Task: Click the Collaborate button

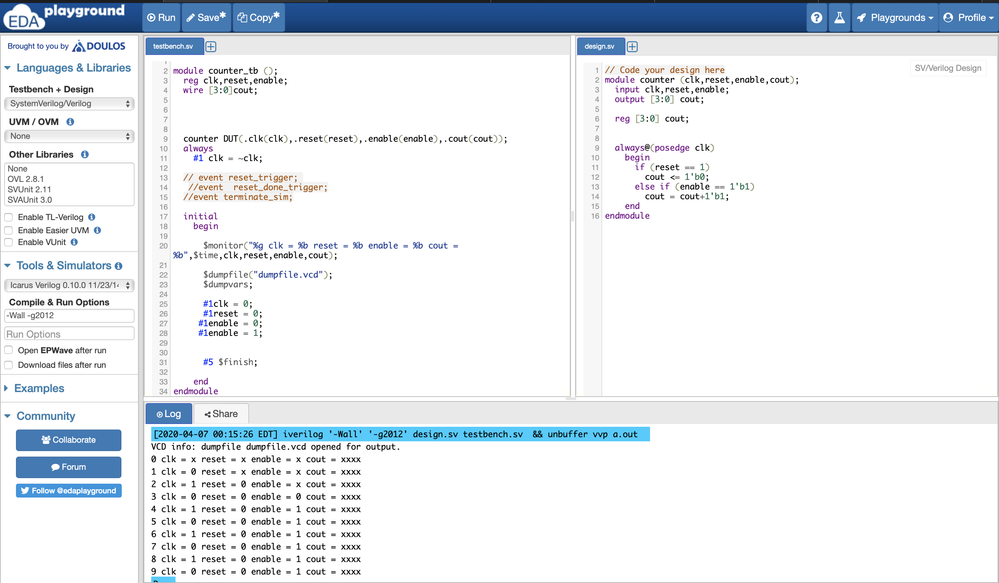Action: pos(68,440)
